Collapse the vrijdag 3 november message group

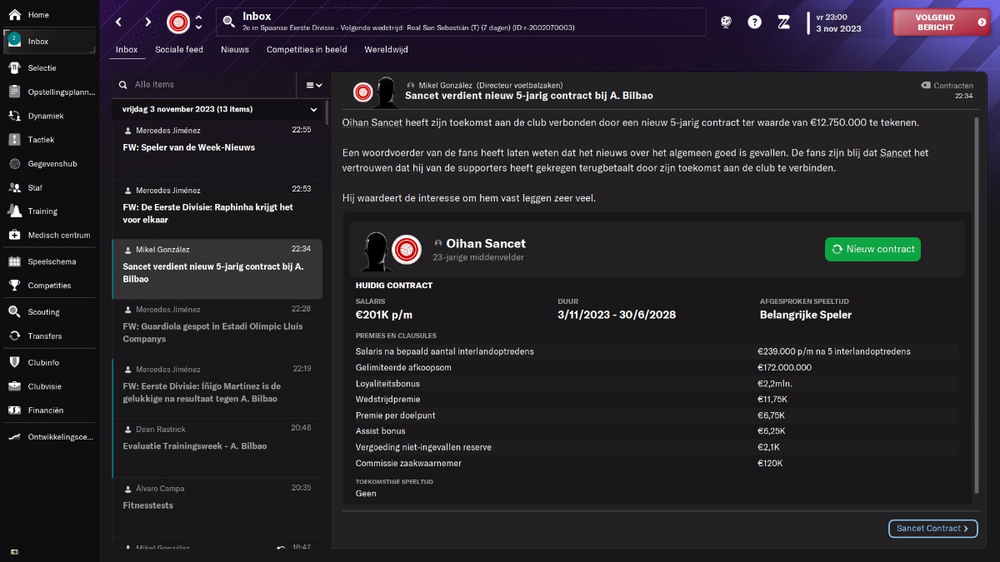click(x=314, y=109)
